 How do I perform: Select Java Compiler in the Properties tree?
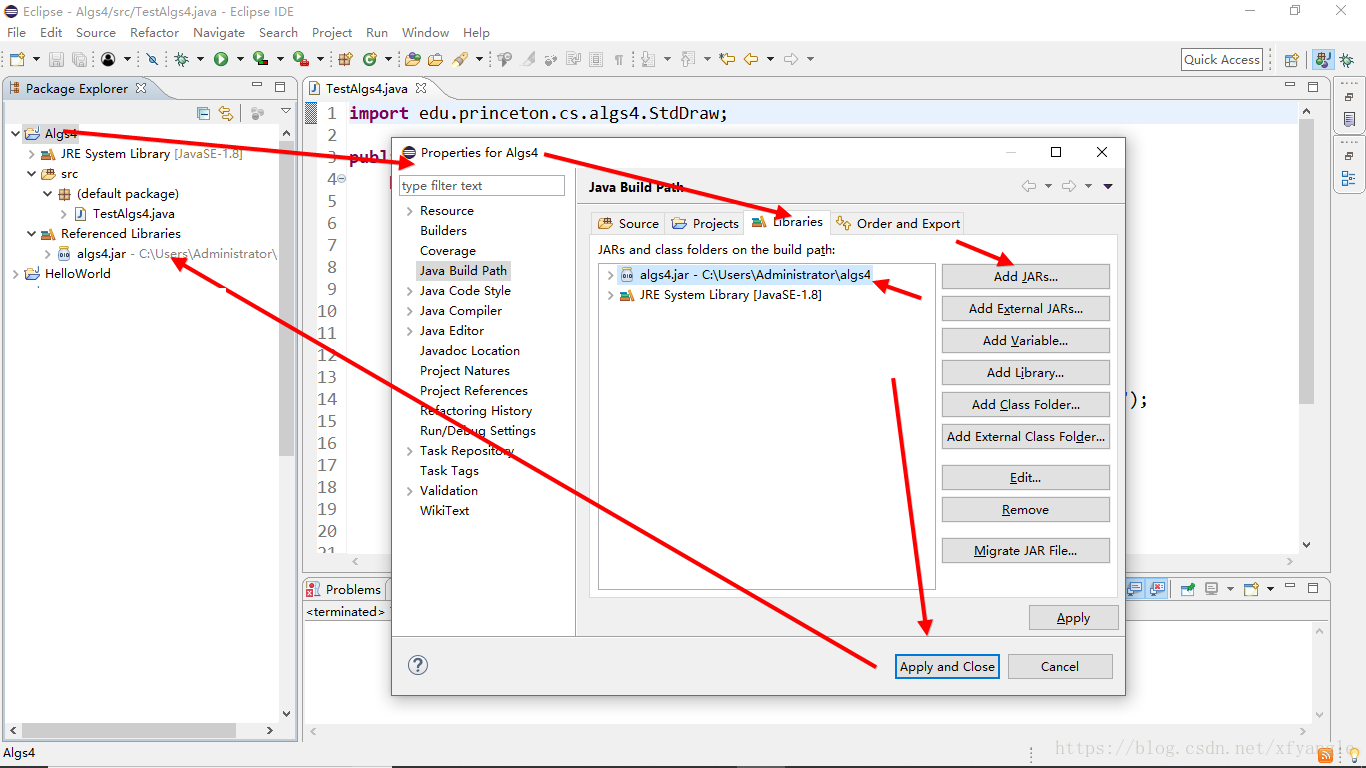460,311
